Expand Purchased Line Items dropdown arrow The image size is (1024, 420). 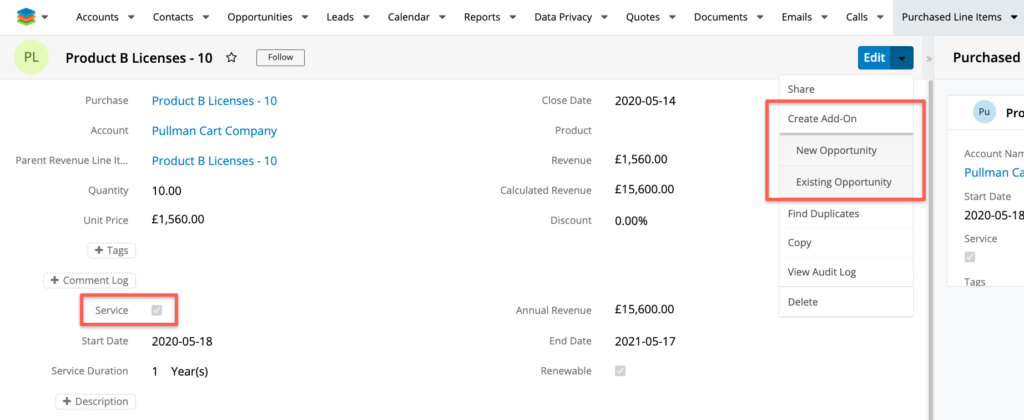click(1014, 18)
